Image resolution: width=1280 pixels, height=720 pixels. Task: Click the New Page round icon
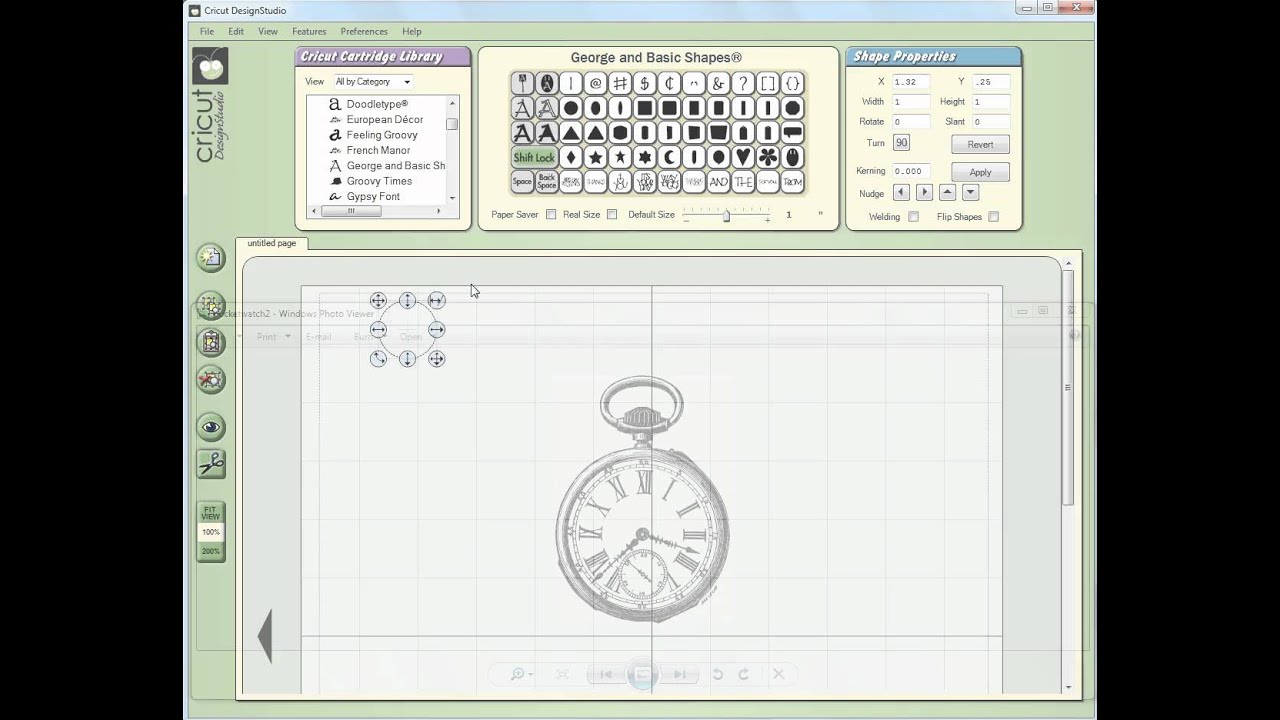(210, 257)
